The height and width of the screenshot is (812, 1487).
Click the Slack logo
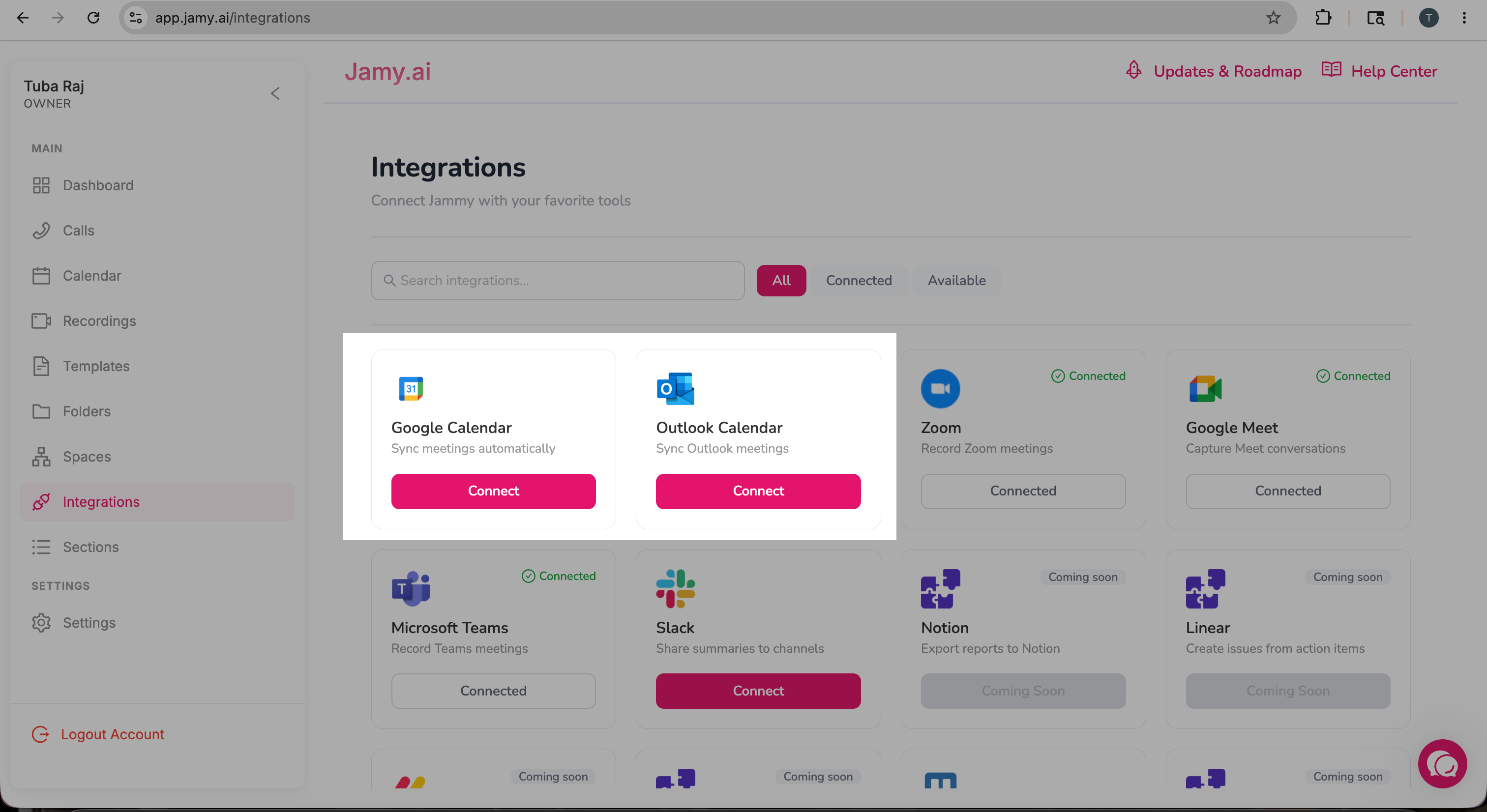[x=675, y=589]
